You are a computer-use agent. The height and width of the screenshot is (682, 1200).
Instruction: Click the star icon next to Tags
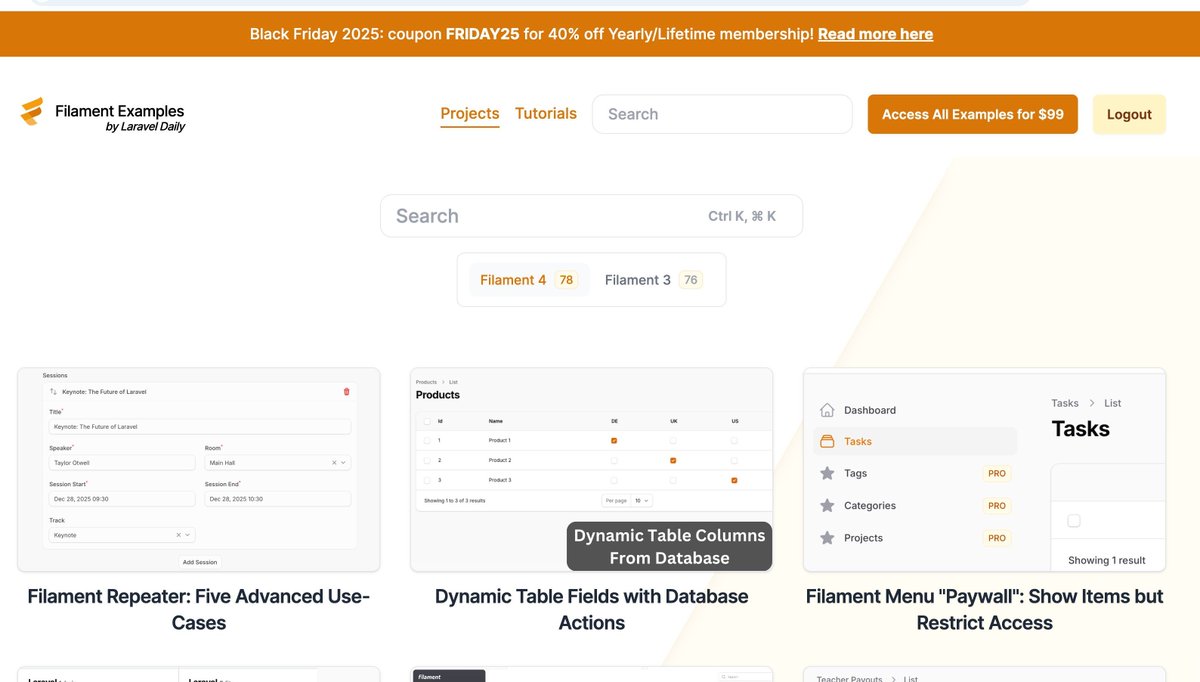point(827,473)
